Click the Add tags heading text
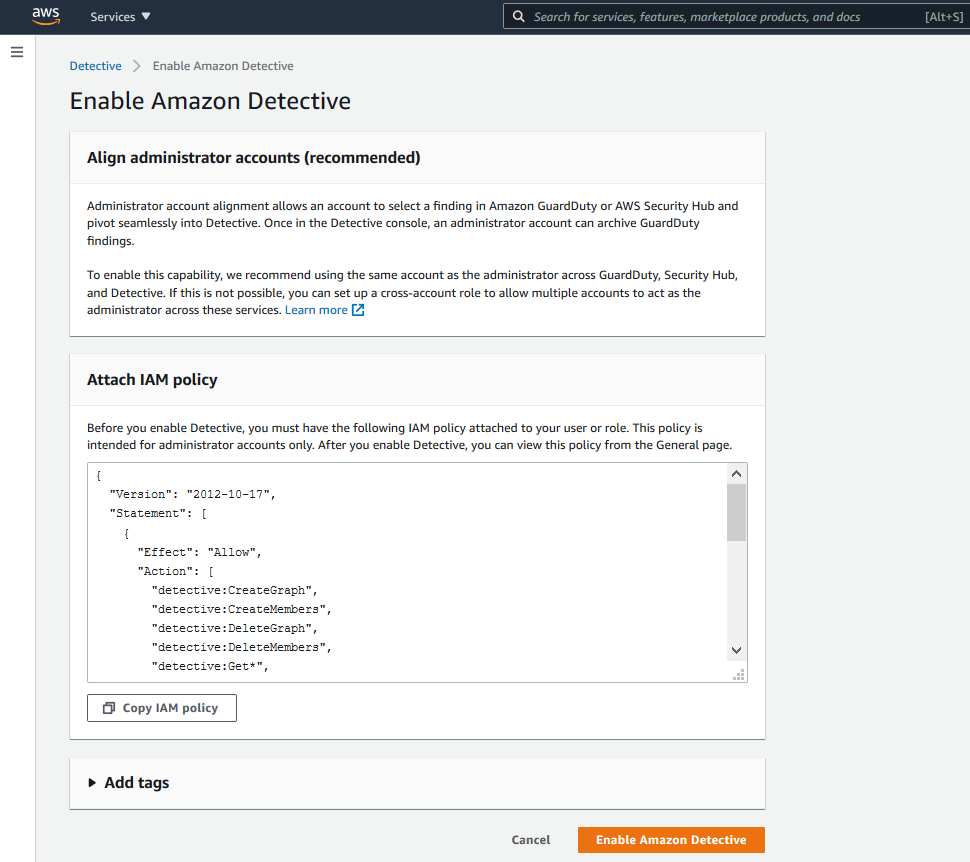 coord(137,783)
